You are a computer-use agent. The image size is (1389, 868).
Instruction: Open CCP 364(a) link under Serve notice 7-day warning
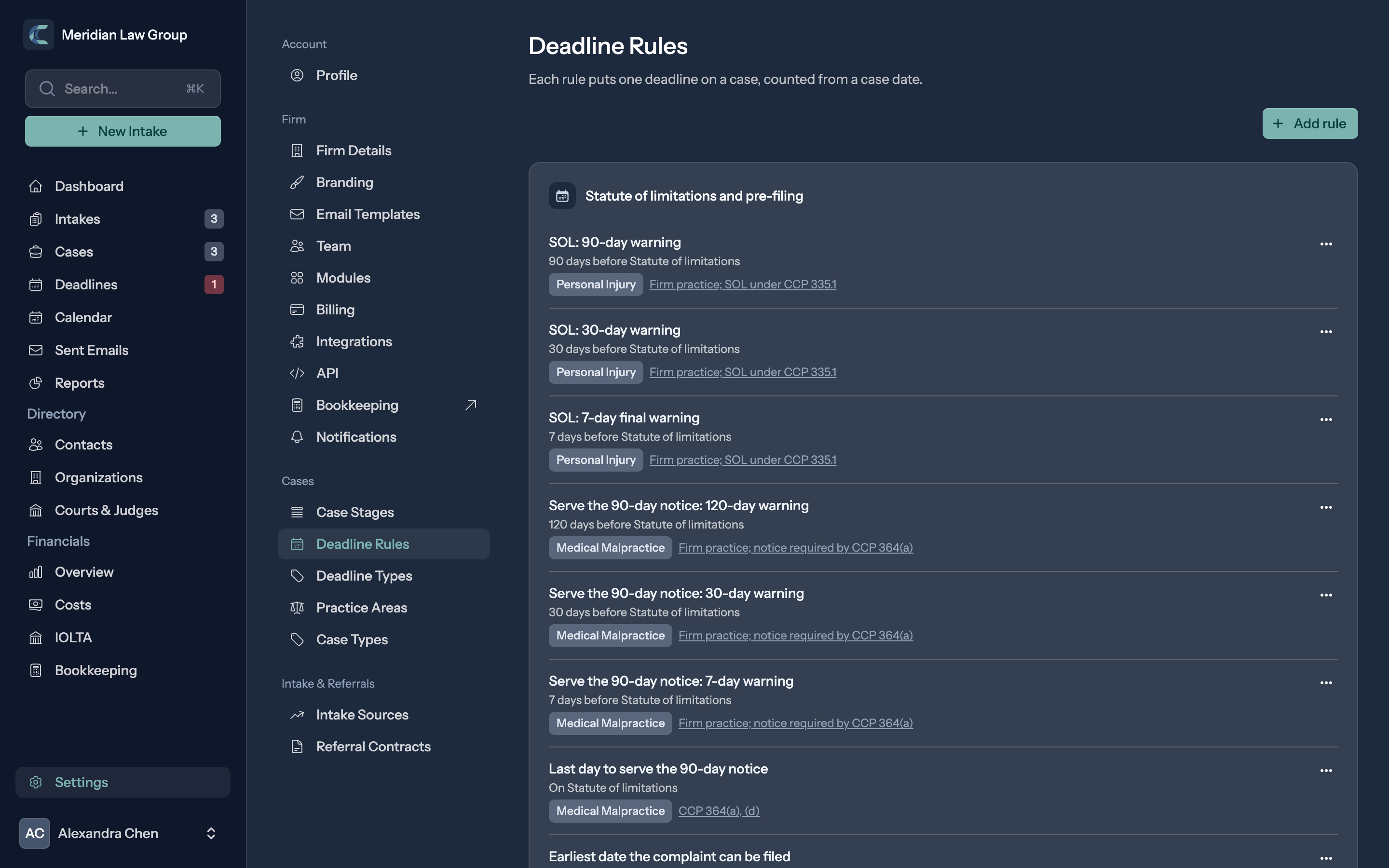pos(795,723)
